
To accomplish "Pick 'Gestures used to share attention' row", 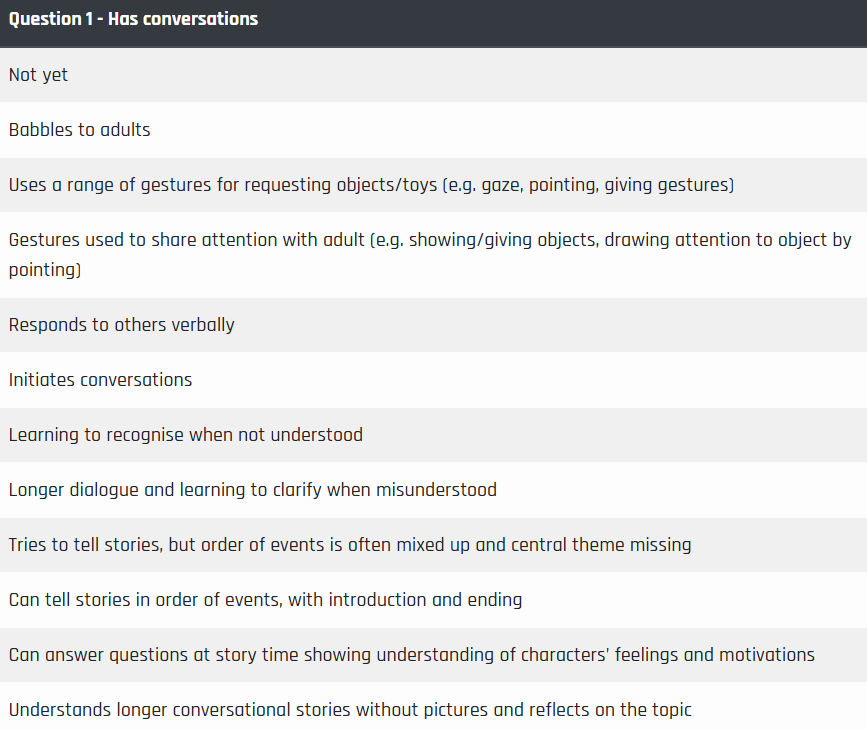I will pos(434,255).
